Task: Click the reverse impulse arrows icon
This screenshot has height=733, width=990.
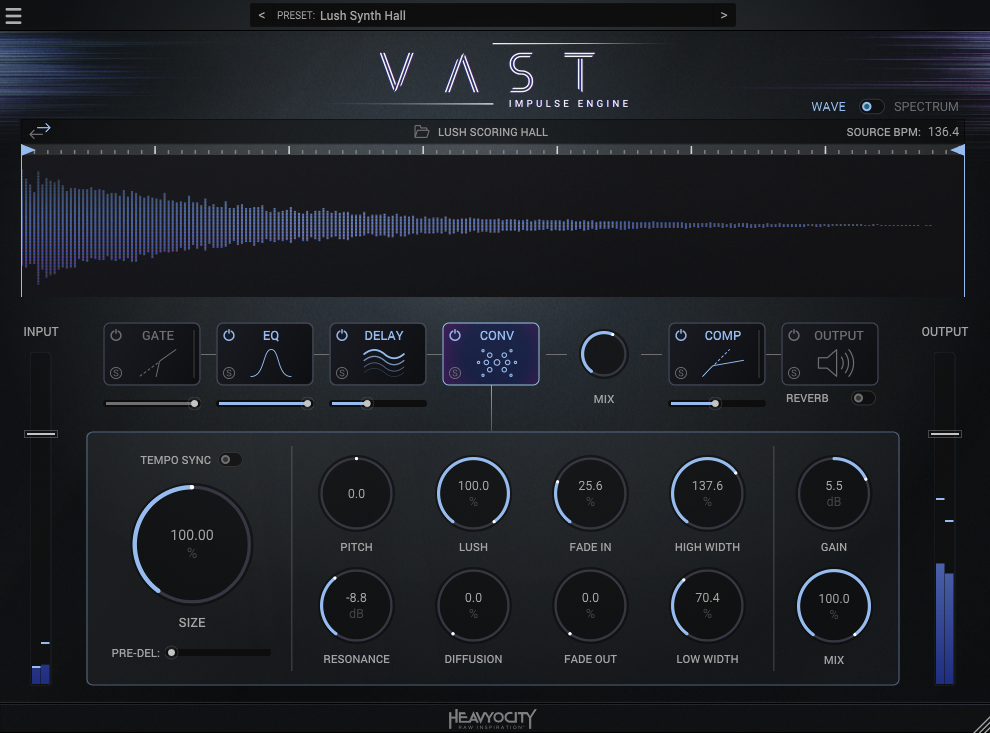Action: click(40, 131)
